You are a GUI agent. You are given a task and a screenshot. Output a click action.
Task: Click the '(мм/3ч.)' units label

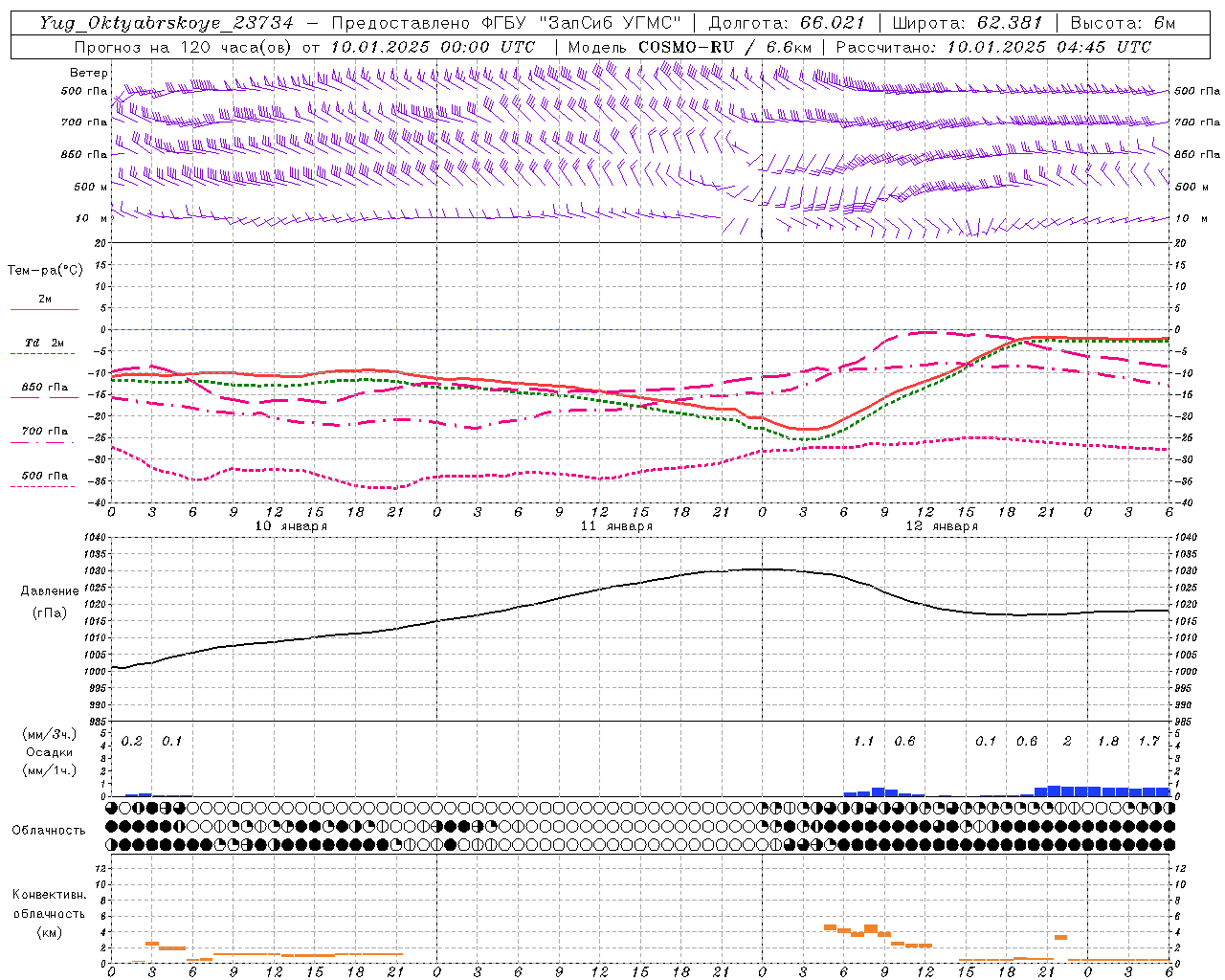tap(50, 734)
